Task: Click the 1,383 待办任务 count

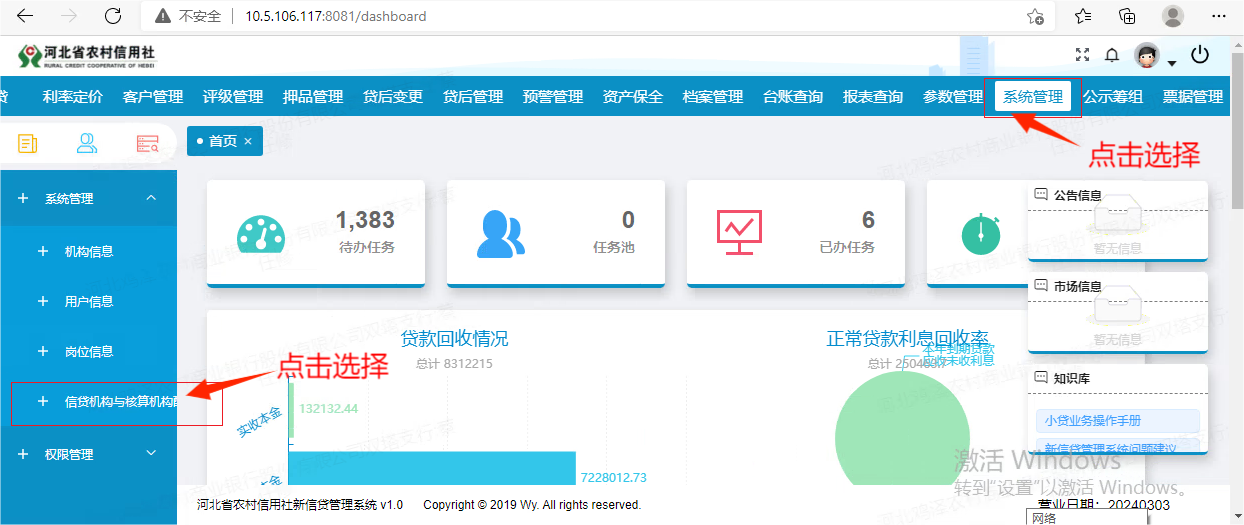Action: [365, 220]
